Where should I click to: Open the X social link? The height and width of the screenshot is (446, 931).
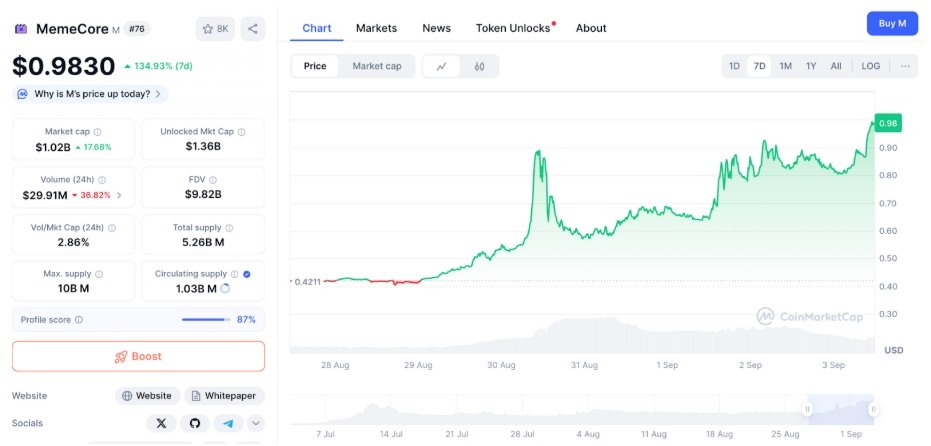click(162, 423)
